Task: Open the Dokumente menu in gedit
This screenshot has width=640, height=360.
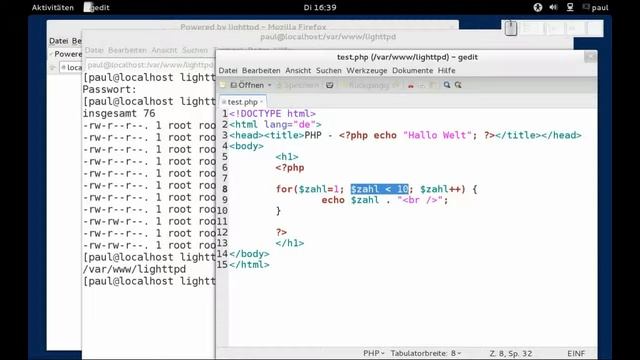Action: pyautogui.click(x=412, y=70)
